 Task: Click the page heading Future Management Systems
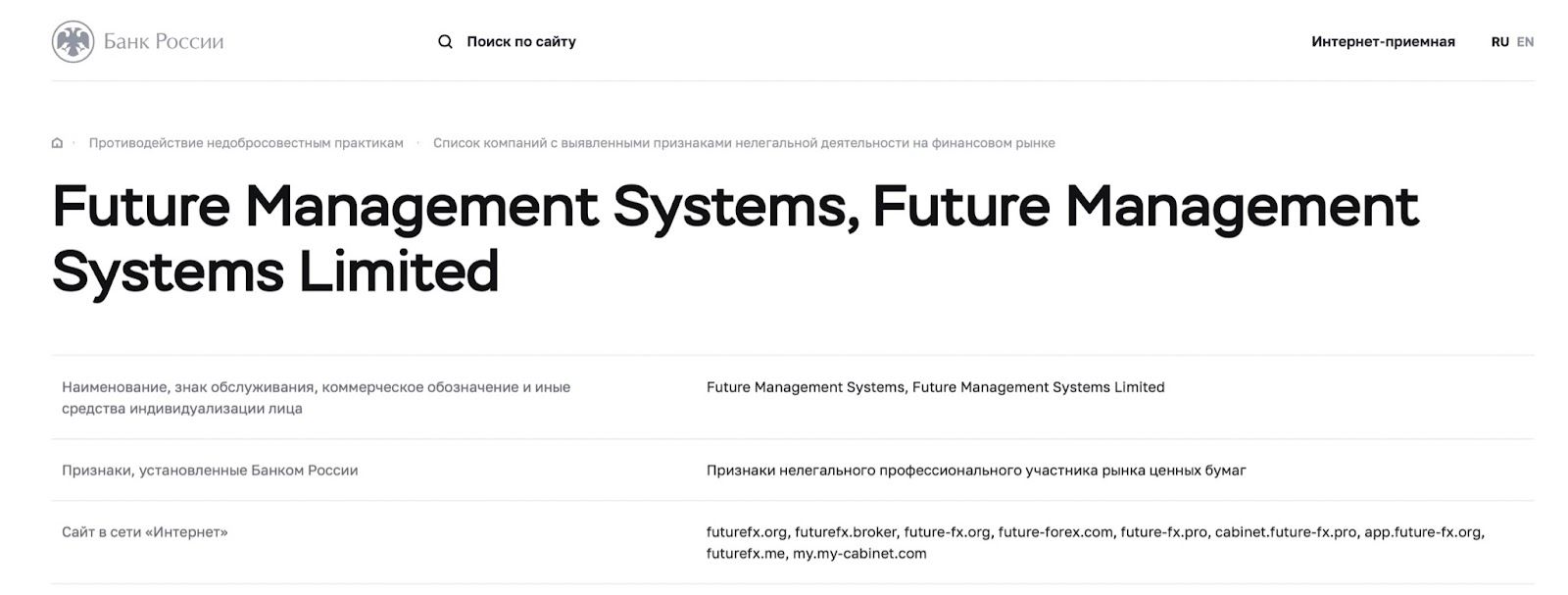click(735, 238)
